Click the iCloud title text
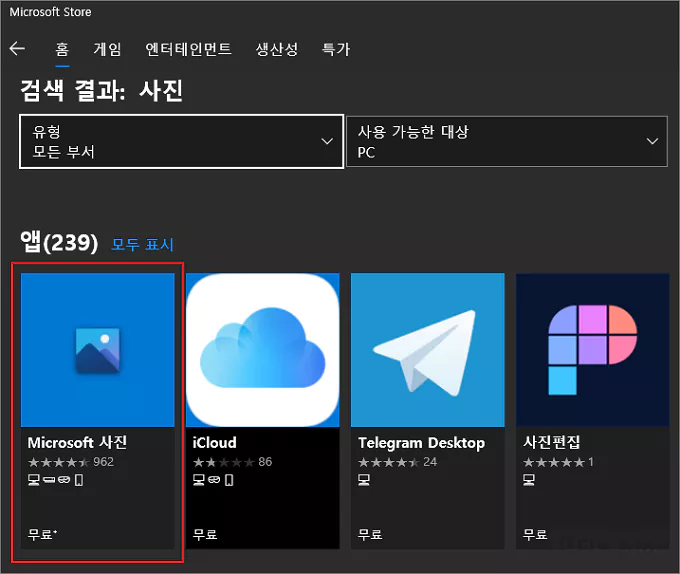 tap(215, 443)
